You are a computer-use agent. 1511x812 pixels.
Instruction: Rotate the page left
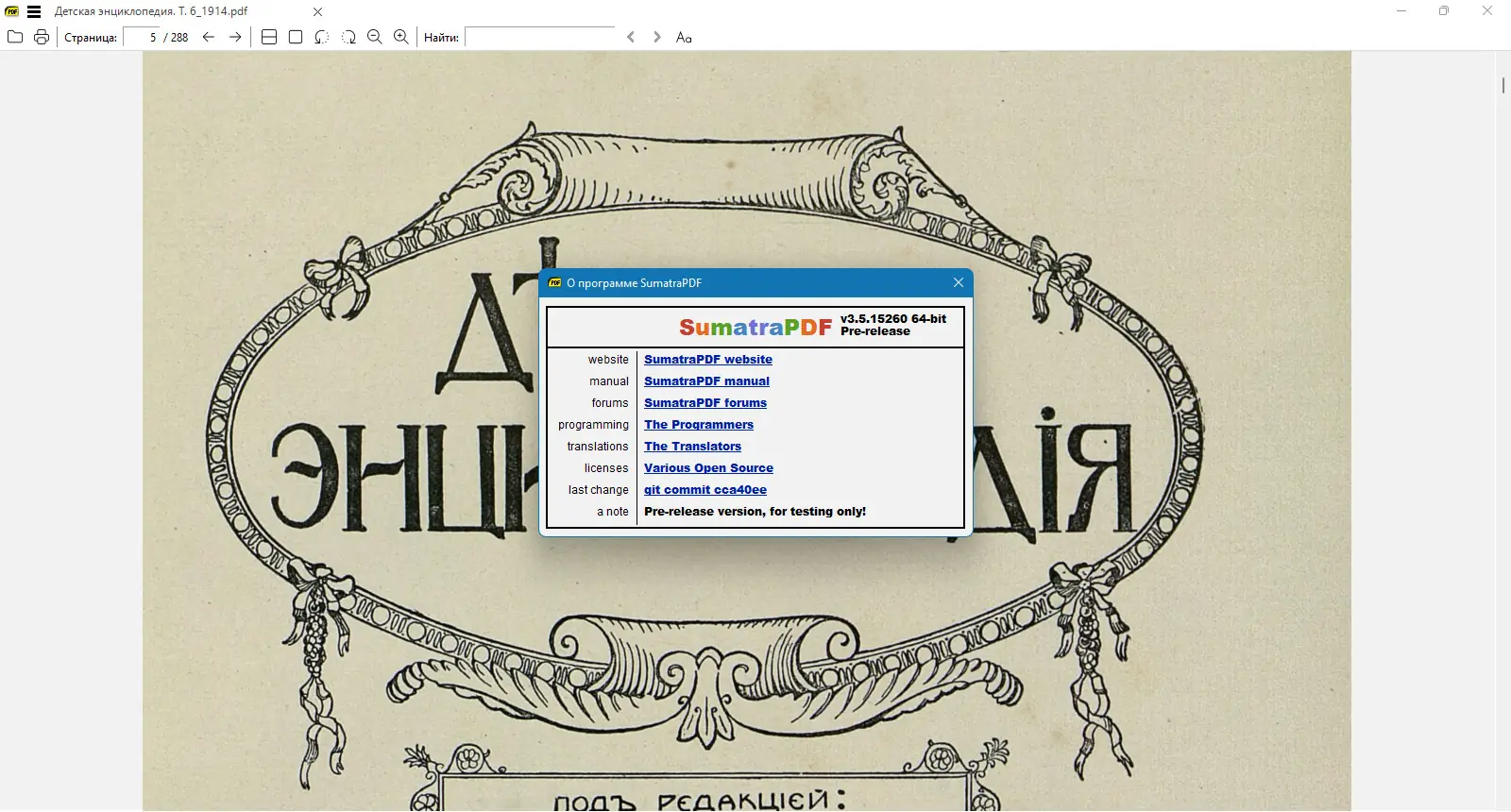tap(322, 37)
